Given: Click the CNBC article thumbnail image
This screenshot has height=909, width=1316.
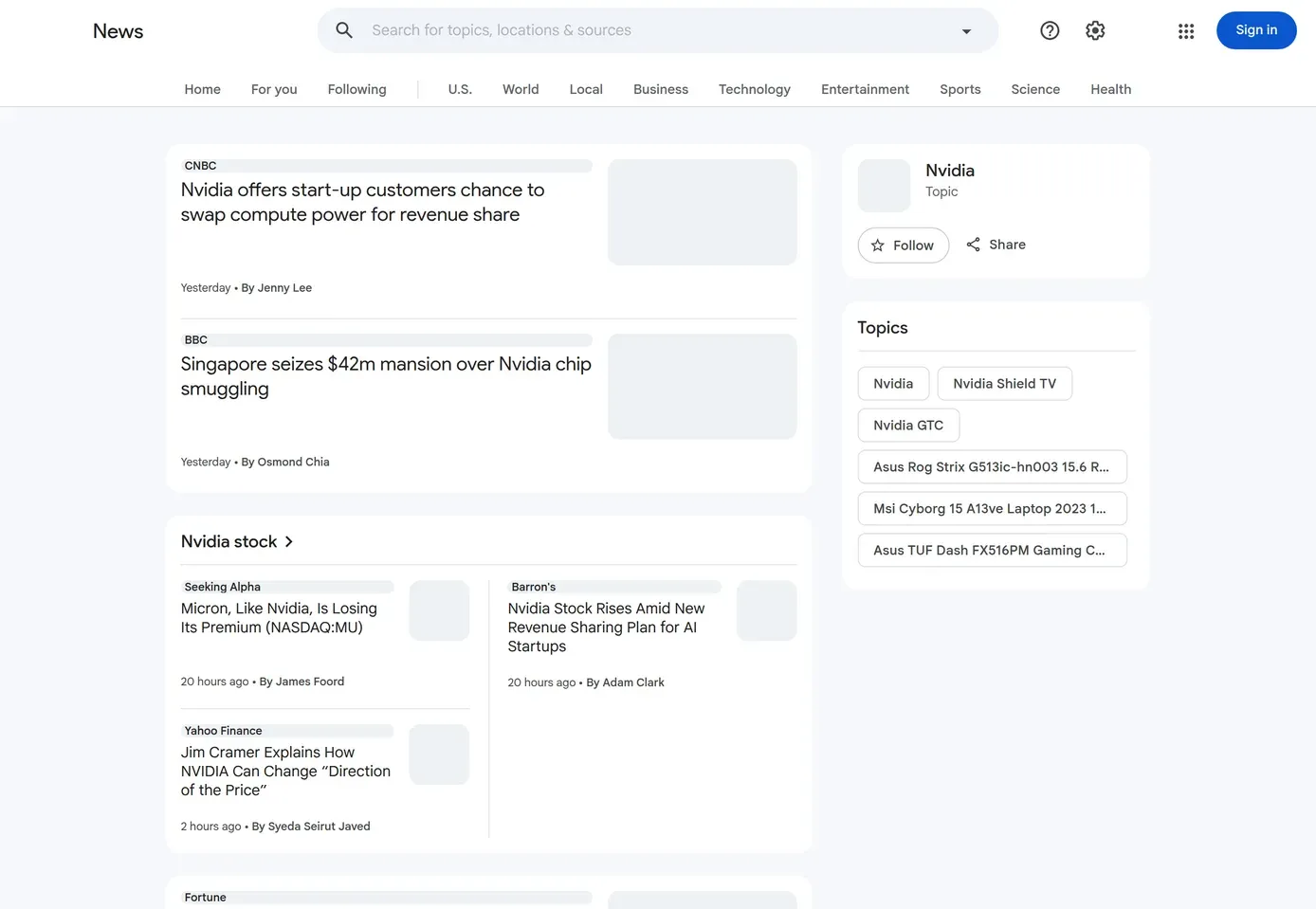Looking at the screenshot, I should click(x=703, y=212).
